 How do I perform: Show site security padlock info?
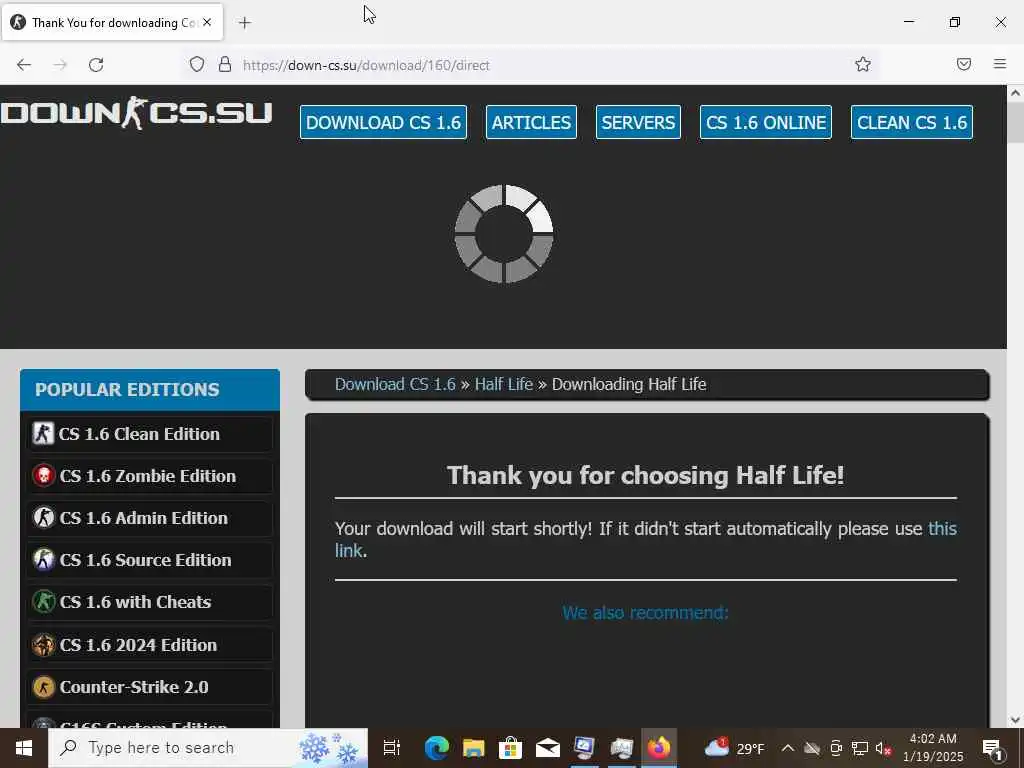coord(225,65)
